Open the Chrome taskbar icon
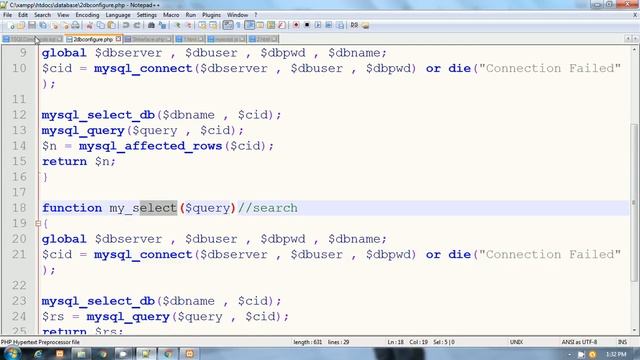Image resolution: width=640 pixels, height=360 pixels. pos(168,354)
